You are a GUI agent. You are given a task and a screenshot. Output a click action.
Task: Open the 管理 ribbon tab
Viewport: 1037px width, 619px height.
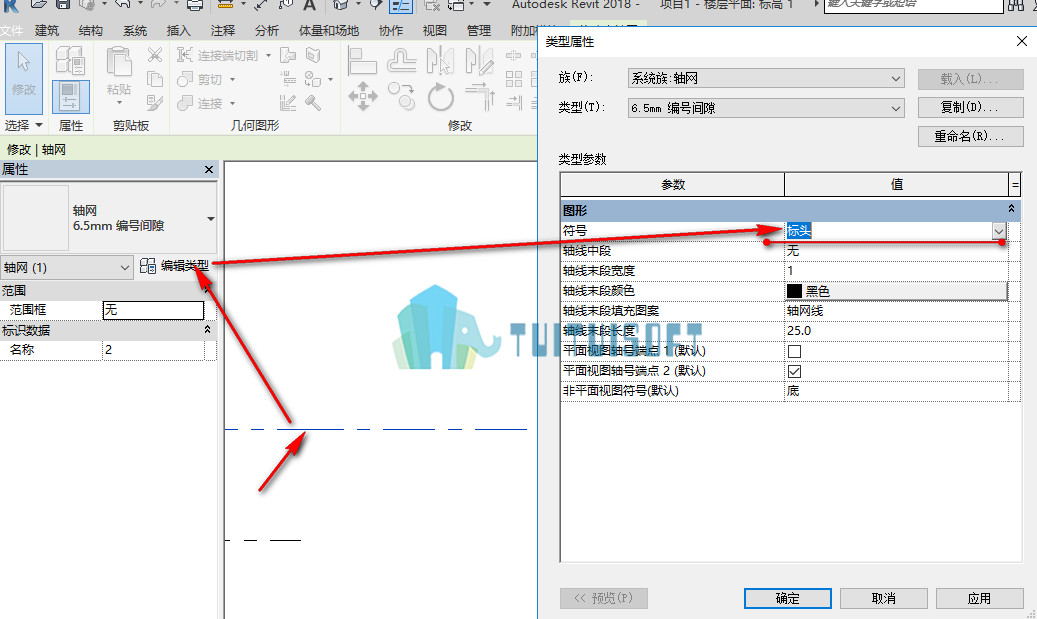[478, 30]
